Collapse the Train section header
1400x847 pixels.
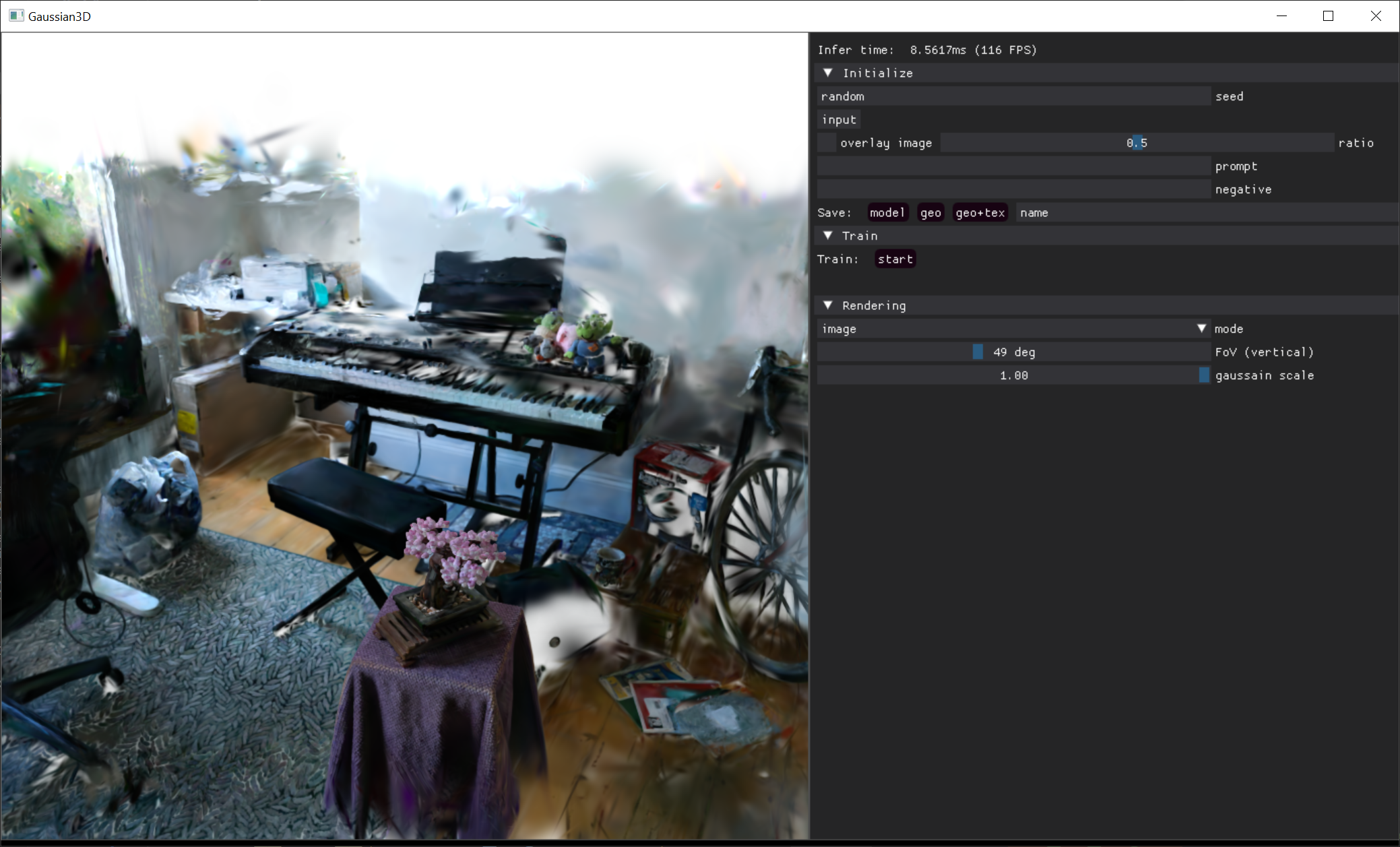pos(860,236)
